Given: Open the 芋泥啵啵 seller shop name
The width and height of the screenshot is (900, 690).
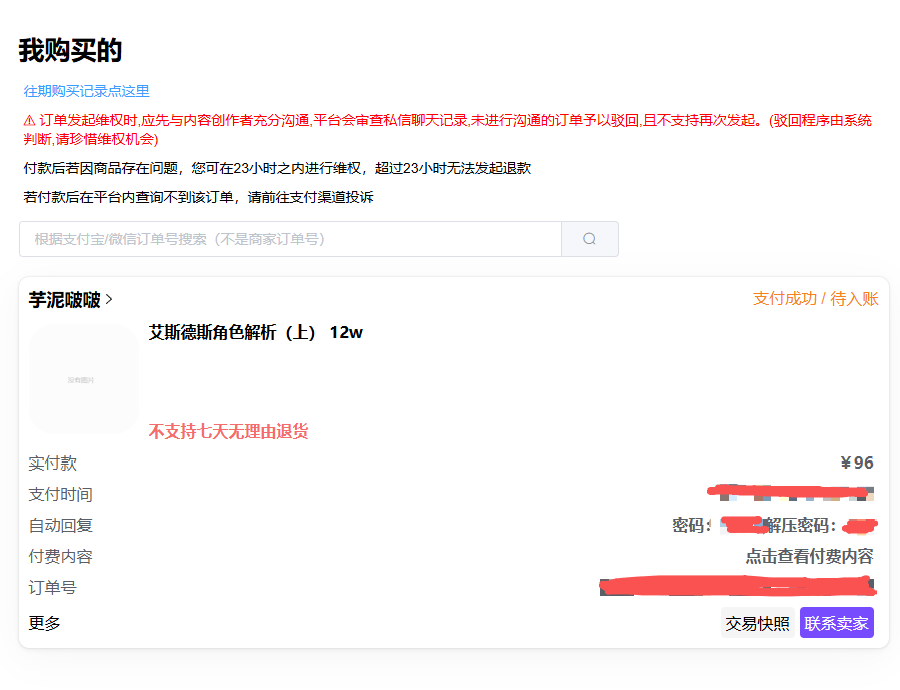Looking at the screenshot, I should 64,299.
